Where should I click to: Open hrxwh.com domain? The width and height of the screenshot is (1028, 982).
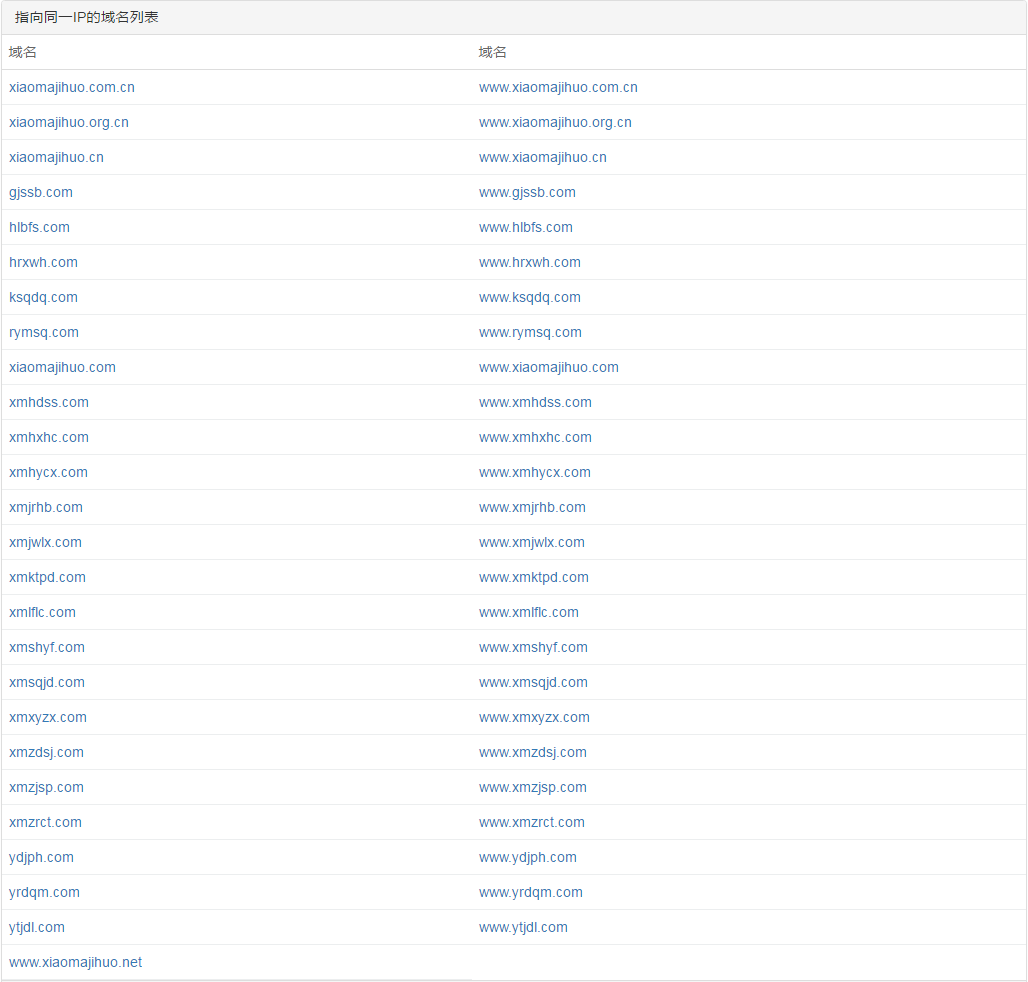point(43,262)
